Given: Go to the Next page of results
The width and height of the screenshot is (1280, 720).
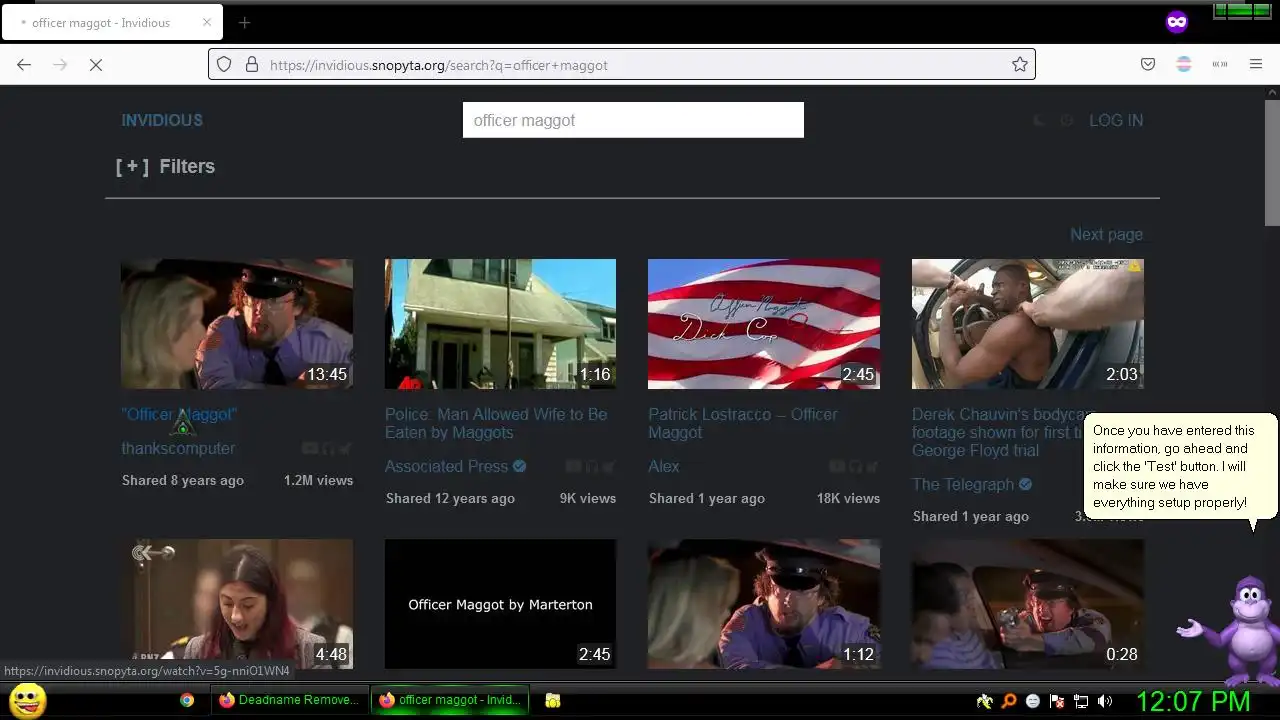Looking at the screenshot, I should point(1106,234).
